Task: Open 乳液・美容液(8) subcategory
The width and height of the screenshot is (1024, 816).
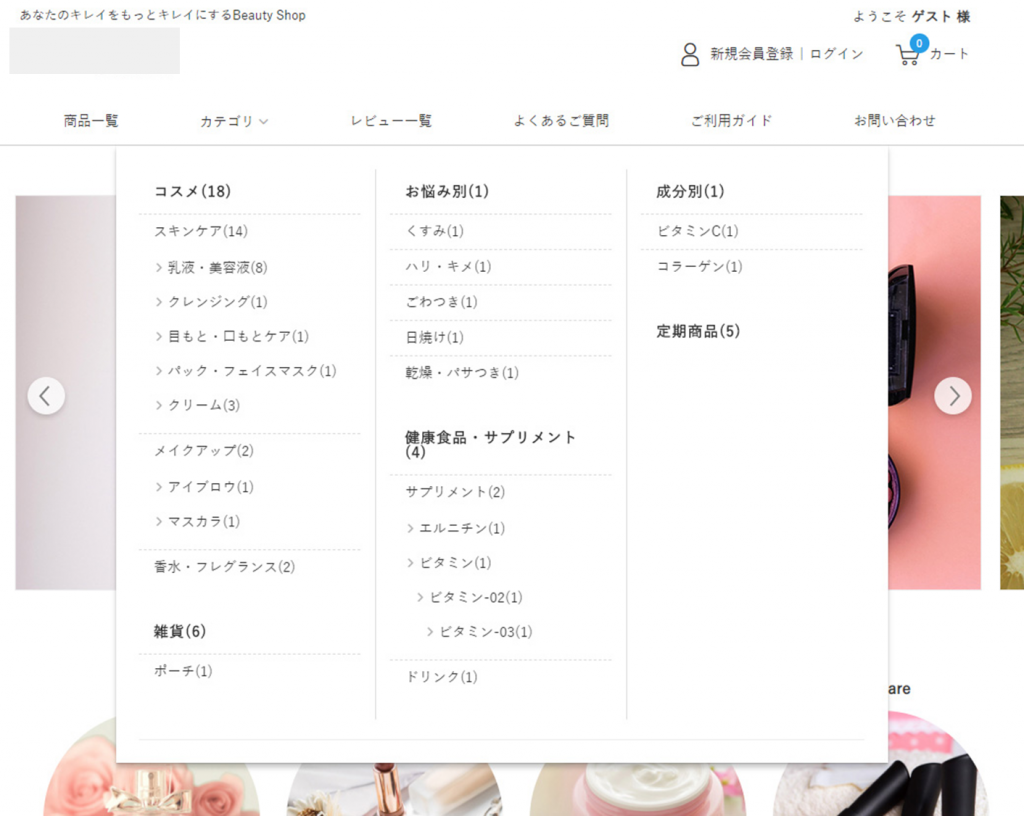Action: click(x=217, y=268)
